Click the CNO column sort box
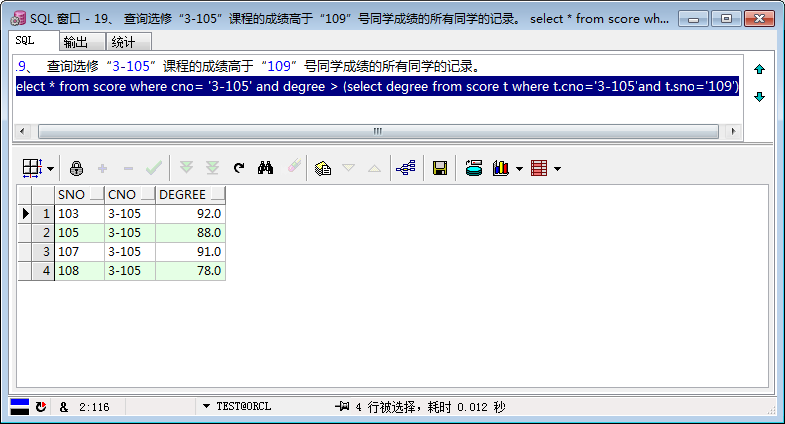The width and height of the screenshot is (785, 424). tap(148, 193)
